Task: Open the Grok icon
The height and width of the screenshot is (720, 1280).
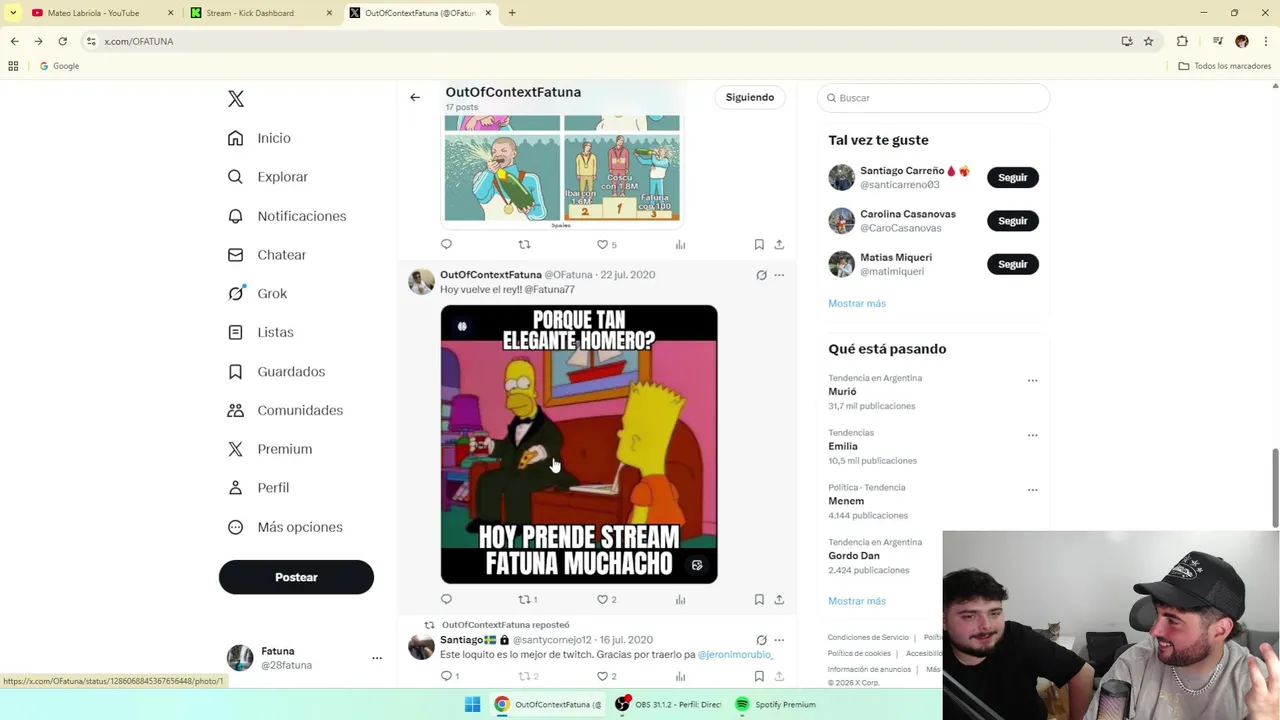Action: 235,294
